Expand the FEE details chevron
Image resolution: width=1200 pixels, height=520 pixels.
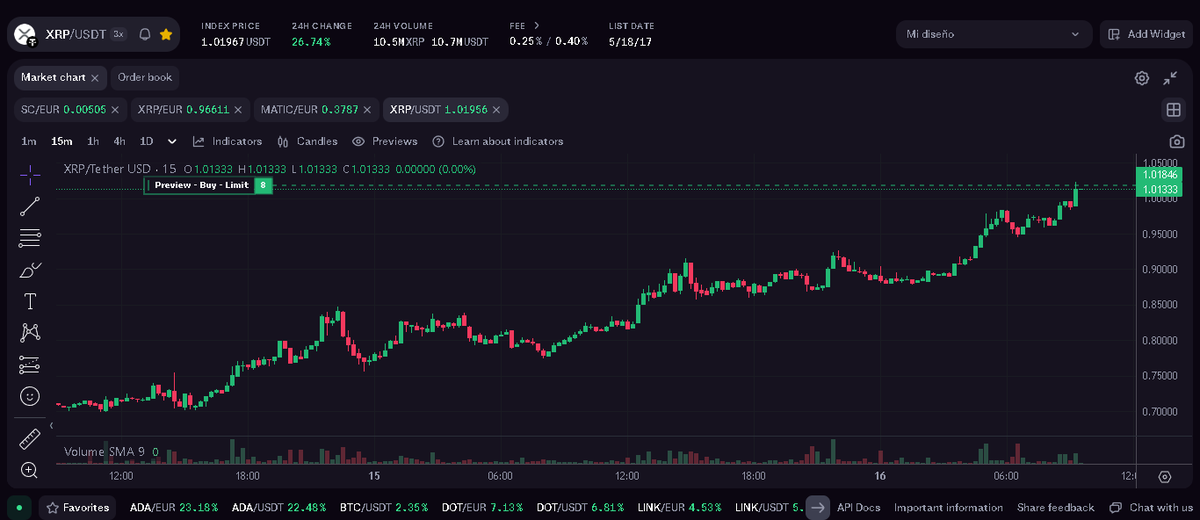point(537,25)
